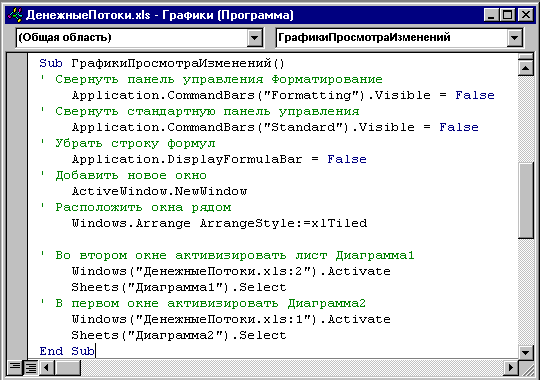Open the (Общая область) object dropdown
This screenshot has height=384, width=541.
[255, 38]
